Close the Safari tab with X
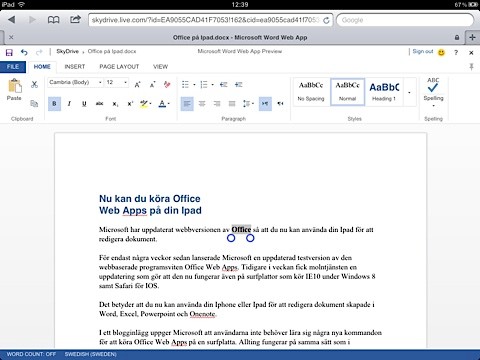Image resolution: width=480 pixels, height=360 pixels. point(11,37)
